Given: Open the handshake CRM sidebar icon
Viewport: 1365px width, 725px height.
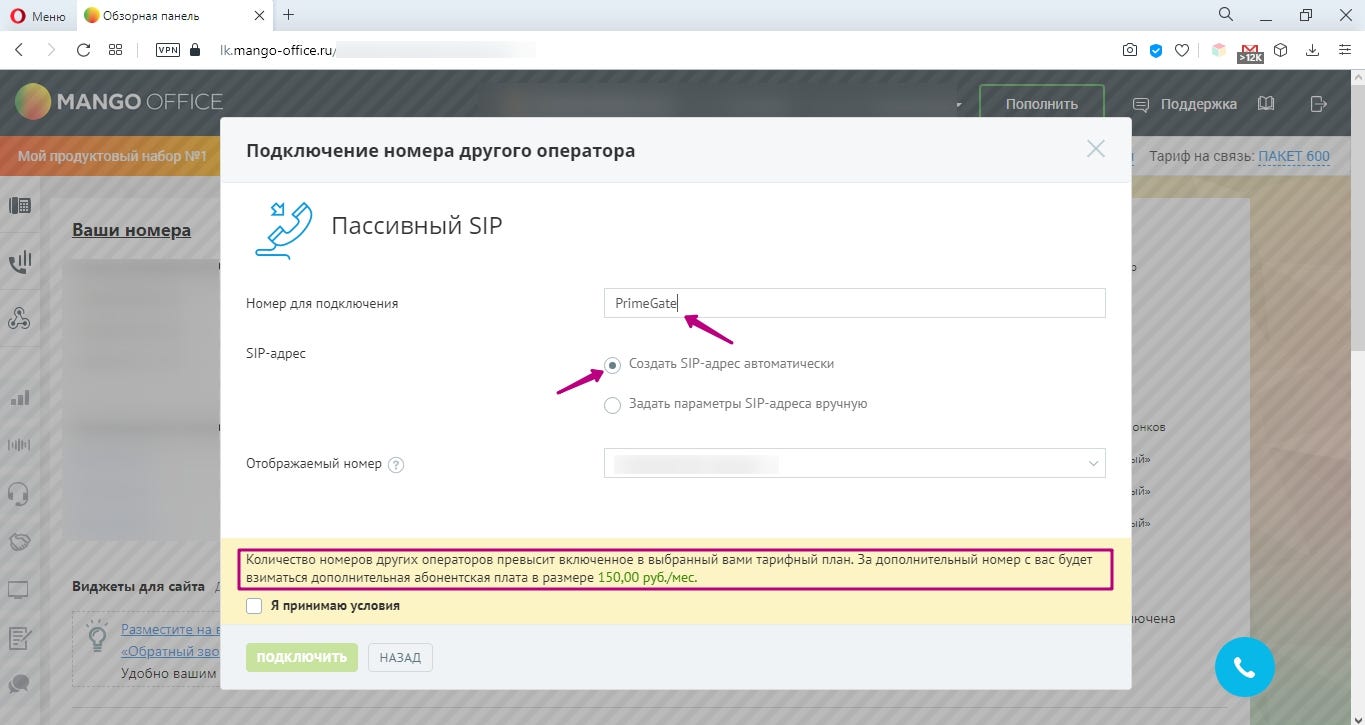Looking at the screenshot, I should (19, 541).
